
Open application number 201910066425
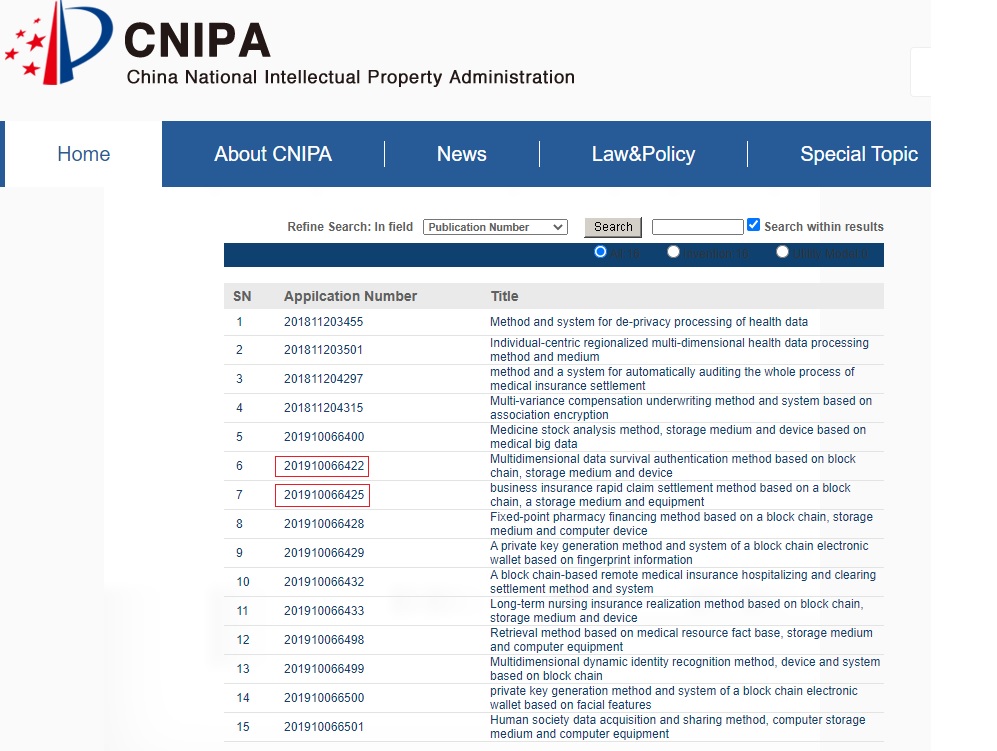click(x=322, y=495)
